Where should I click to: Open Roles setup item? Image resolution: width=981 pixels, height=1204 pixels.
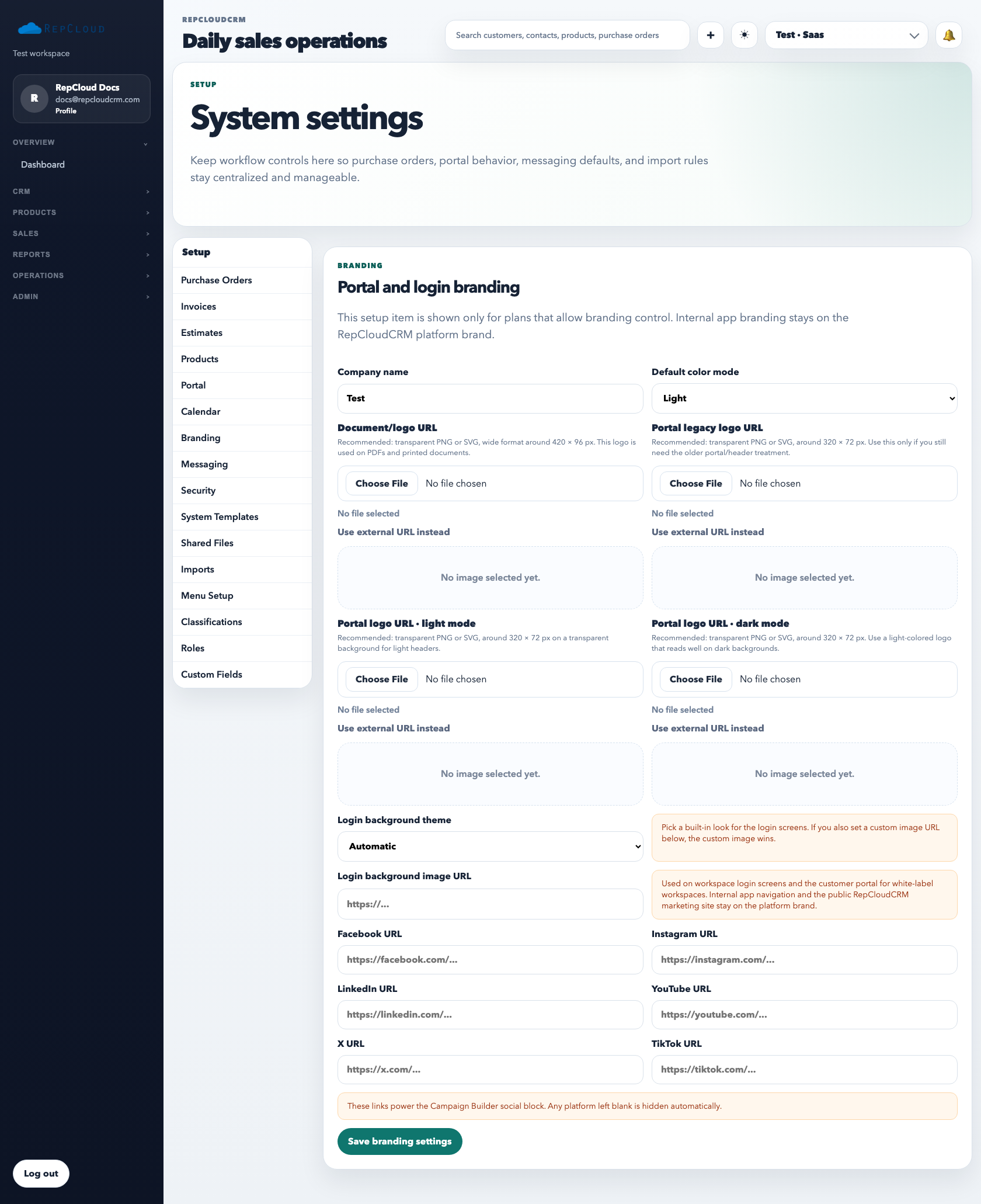click(242, 648)
